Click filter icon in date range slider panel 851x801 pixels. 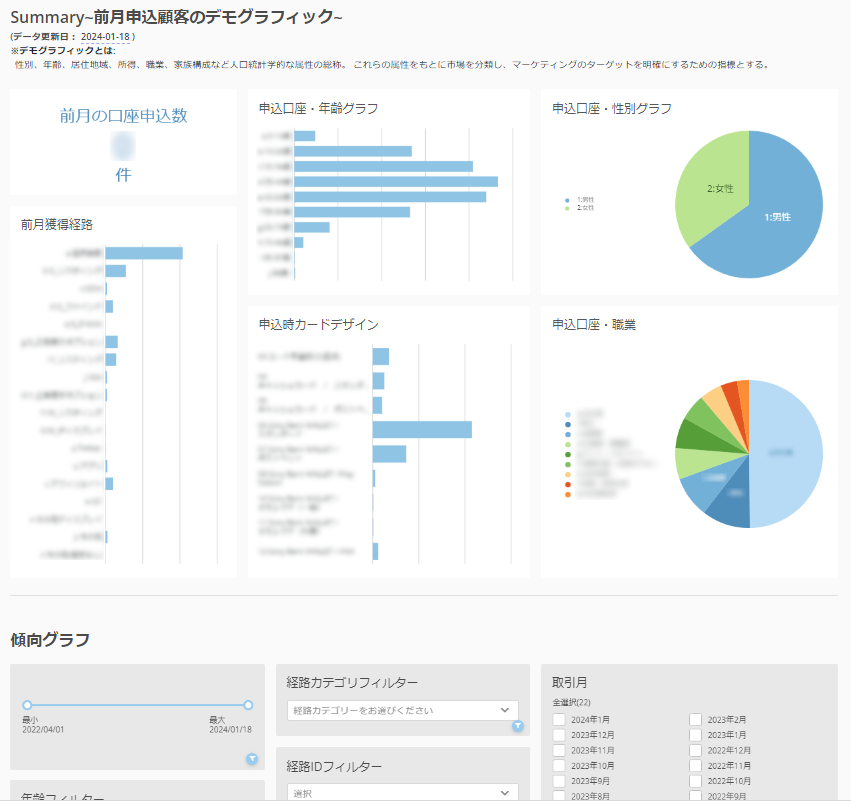tap(252, 759)
